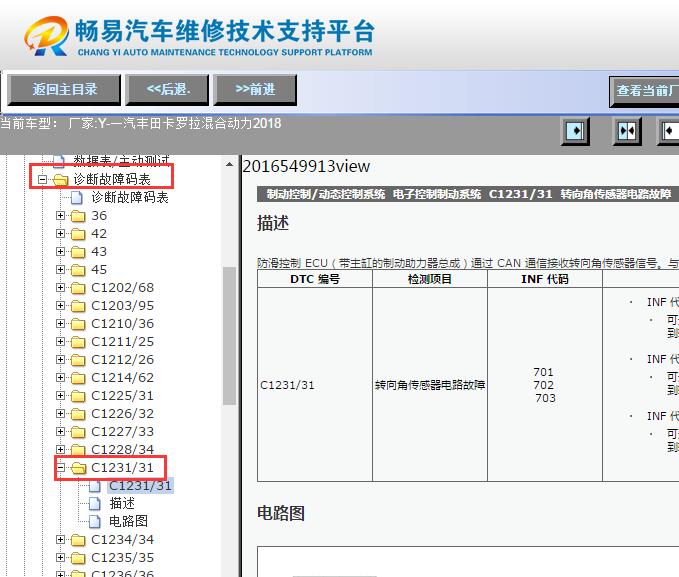Screen dimensions: 679x577
Task: Click INF code 701 in table
Action: (x=543, y=372)
